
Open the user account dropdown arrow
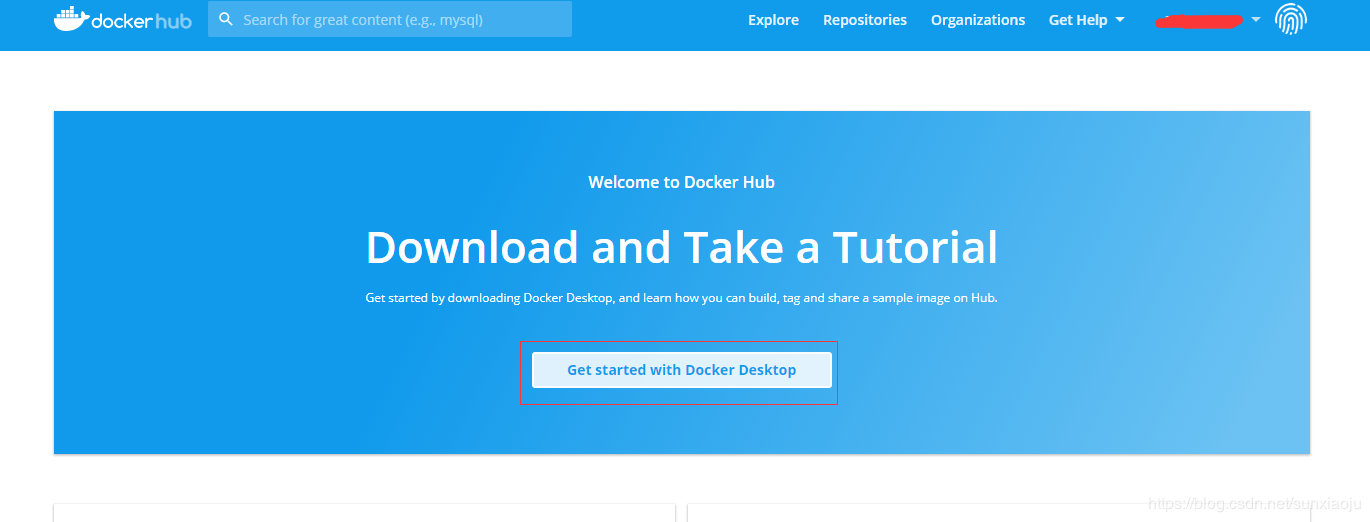click(x=1256, y=20)
